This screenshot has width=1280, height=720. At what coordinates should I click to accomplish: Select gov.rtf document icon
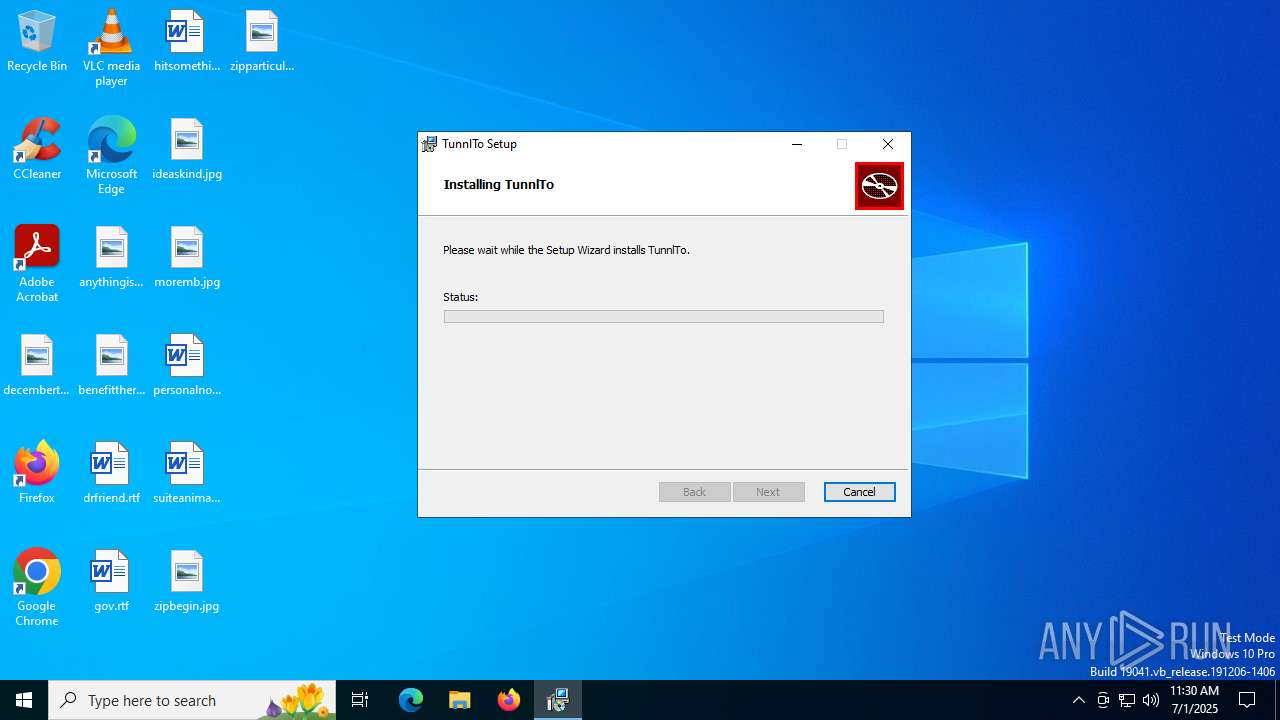[x=111, y=581]
